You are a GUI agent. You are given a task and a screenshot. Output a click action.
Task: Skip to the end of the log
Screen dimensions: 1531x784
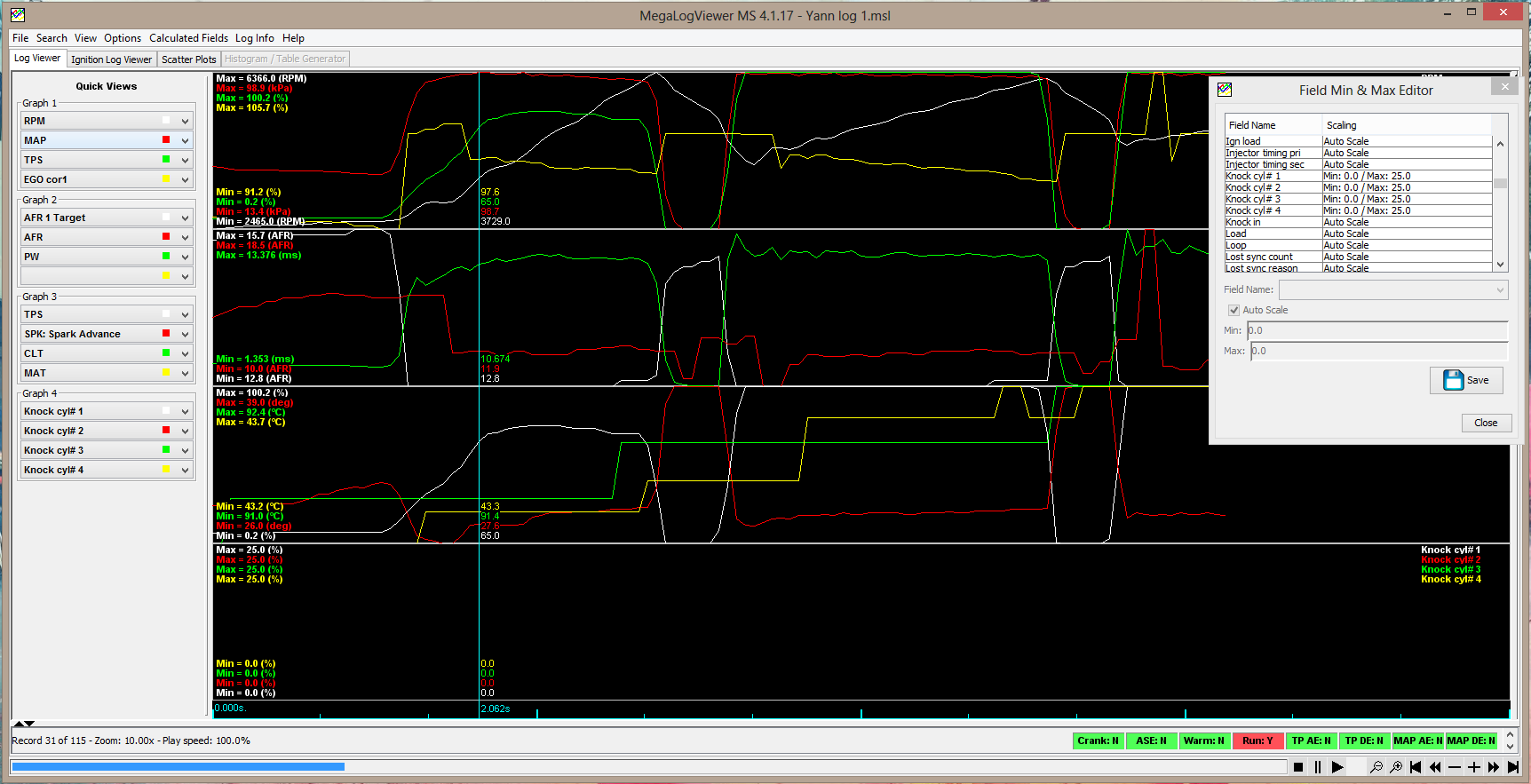point(1513,767)
